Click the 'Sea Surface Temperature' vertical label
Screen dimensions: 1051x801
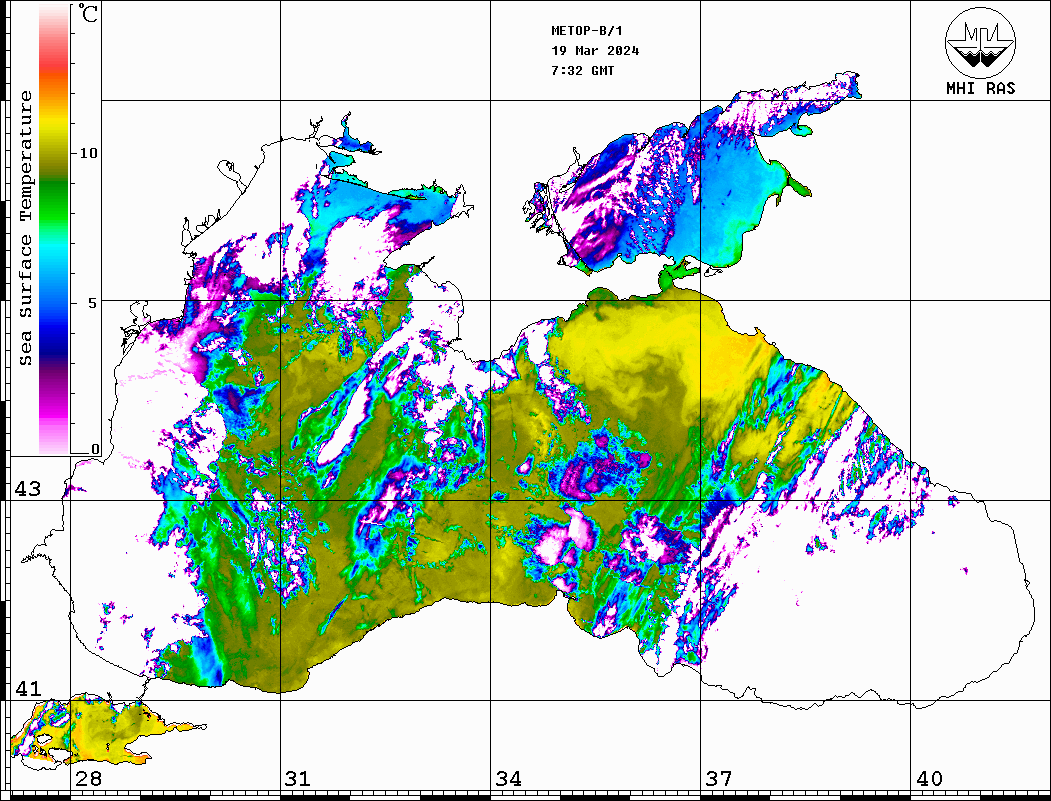[x=25, y=229]
